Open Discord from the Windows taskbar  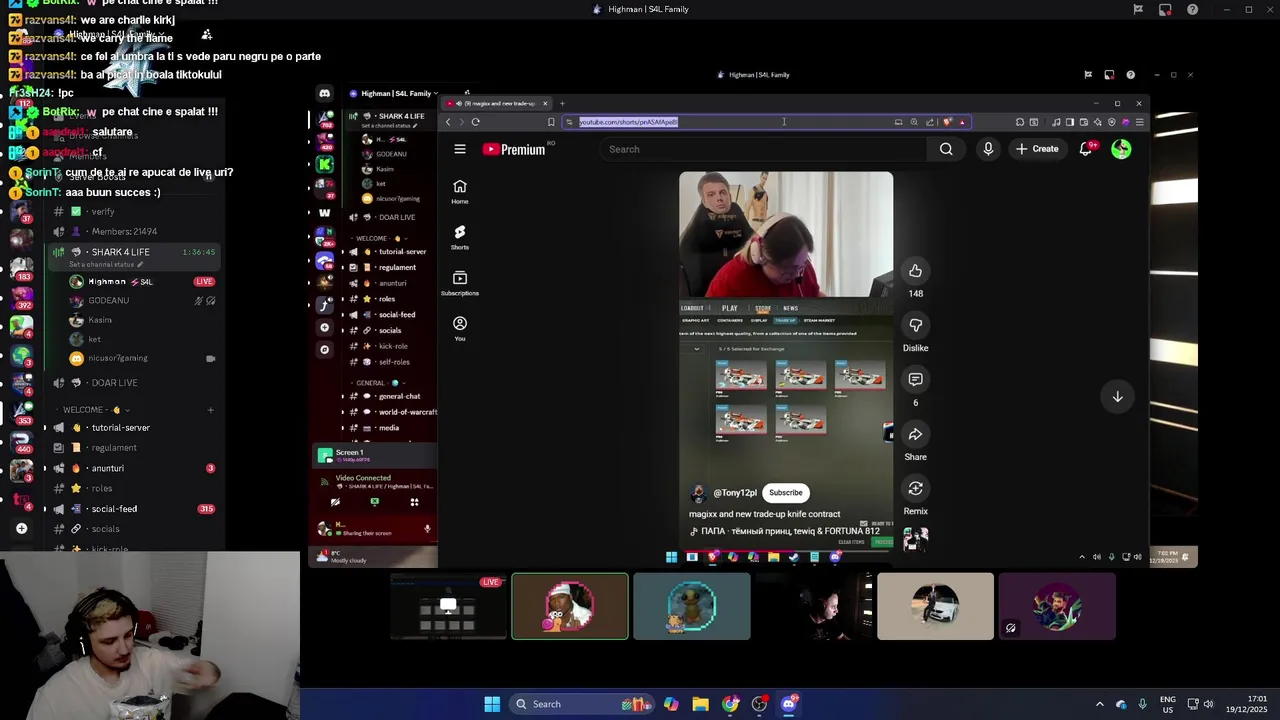[788, 704]
